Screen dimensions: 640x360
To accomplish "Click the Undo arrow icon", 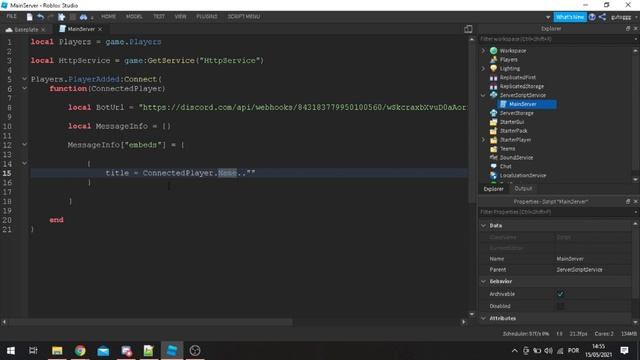I will click(40, 17).
